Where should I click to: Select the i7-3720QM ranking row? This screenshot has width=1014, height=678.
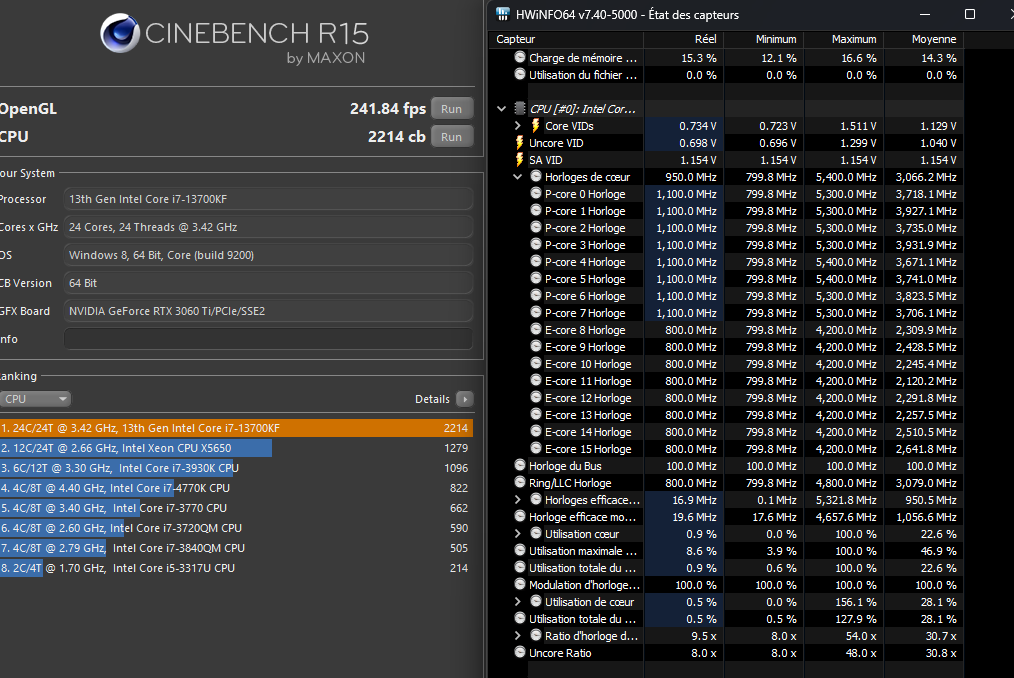[236, 528]
